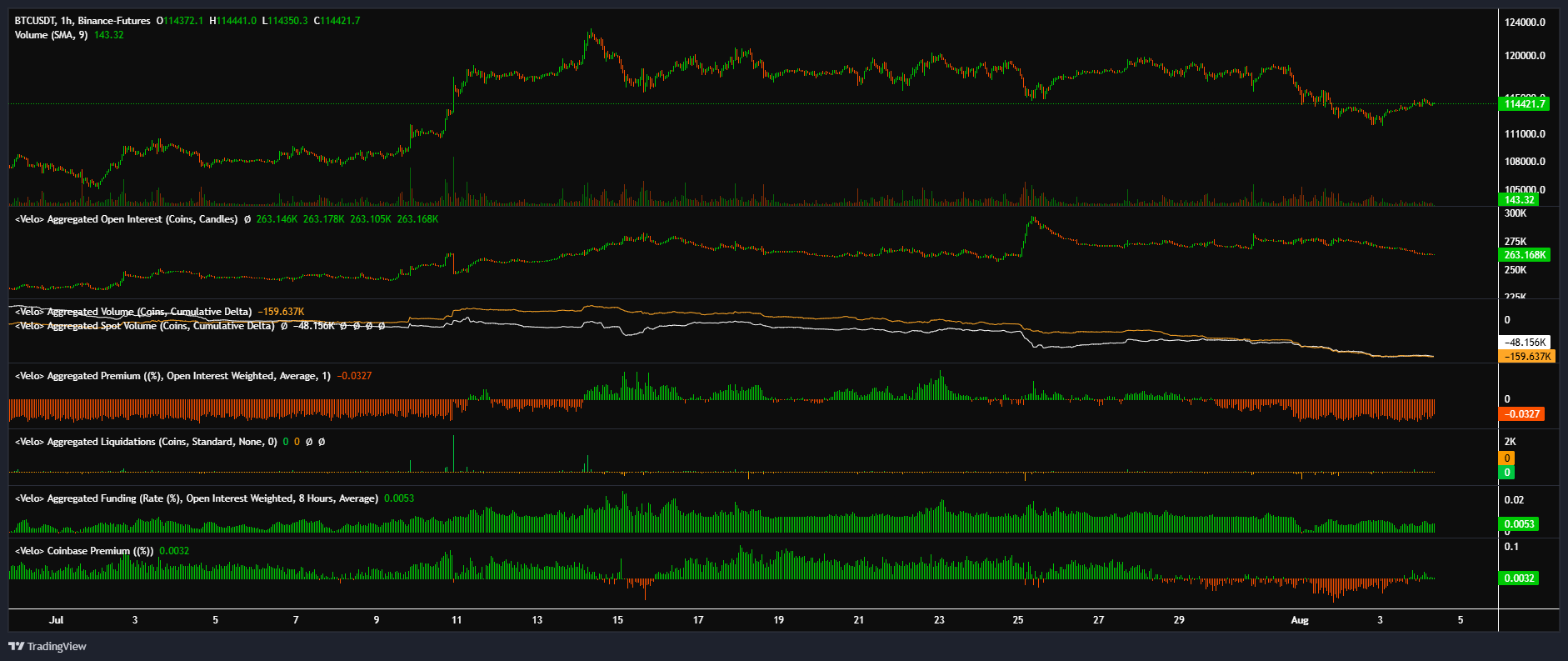
Task: Click the 263.146K open interest legend value
Action: 277,219
